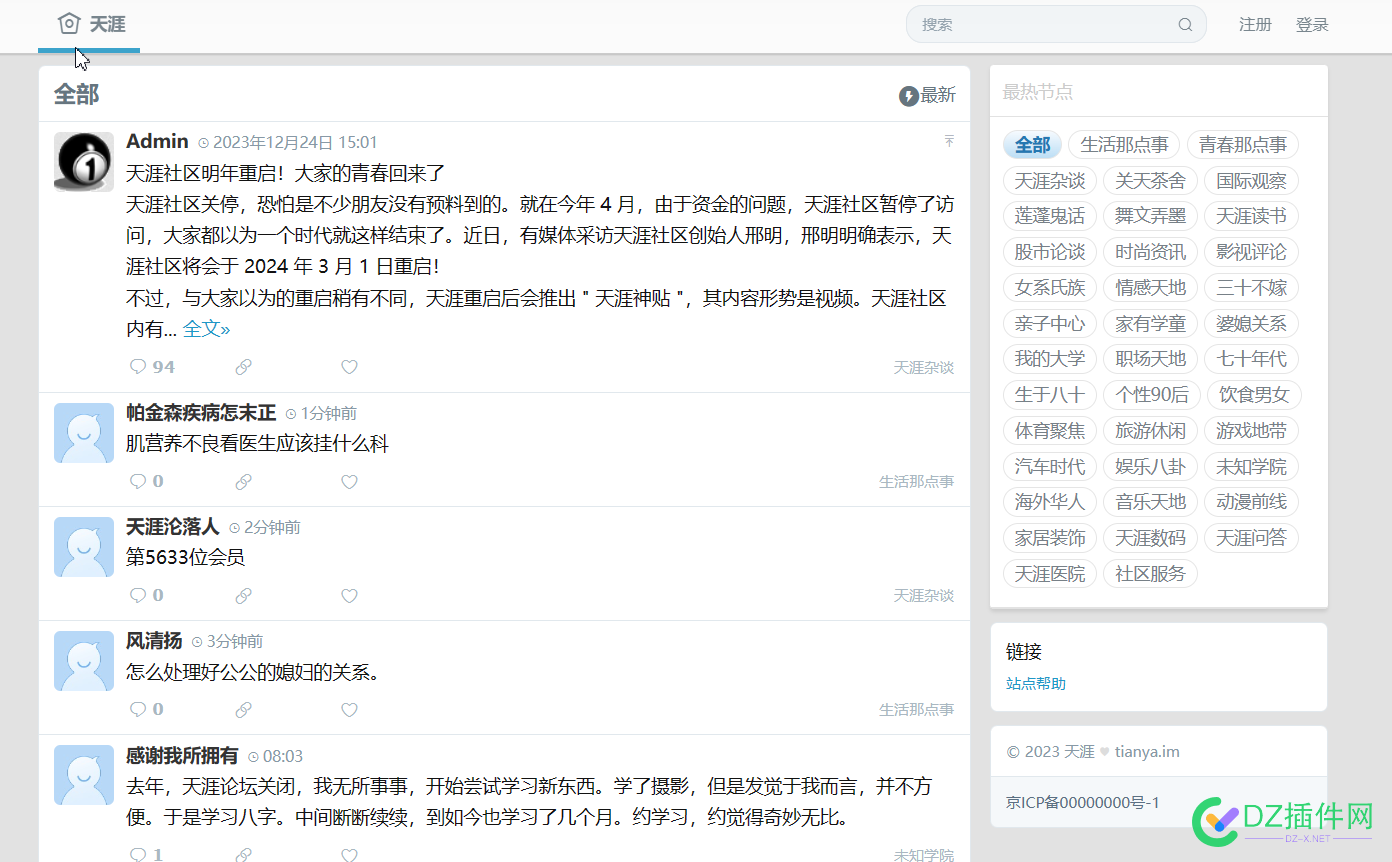Select 国际观察 node tag
The image size is (1392, 862).
(x=1251, y=181)
